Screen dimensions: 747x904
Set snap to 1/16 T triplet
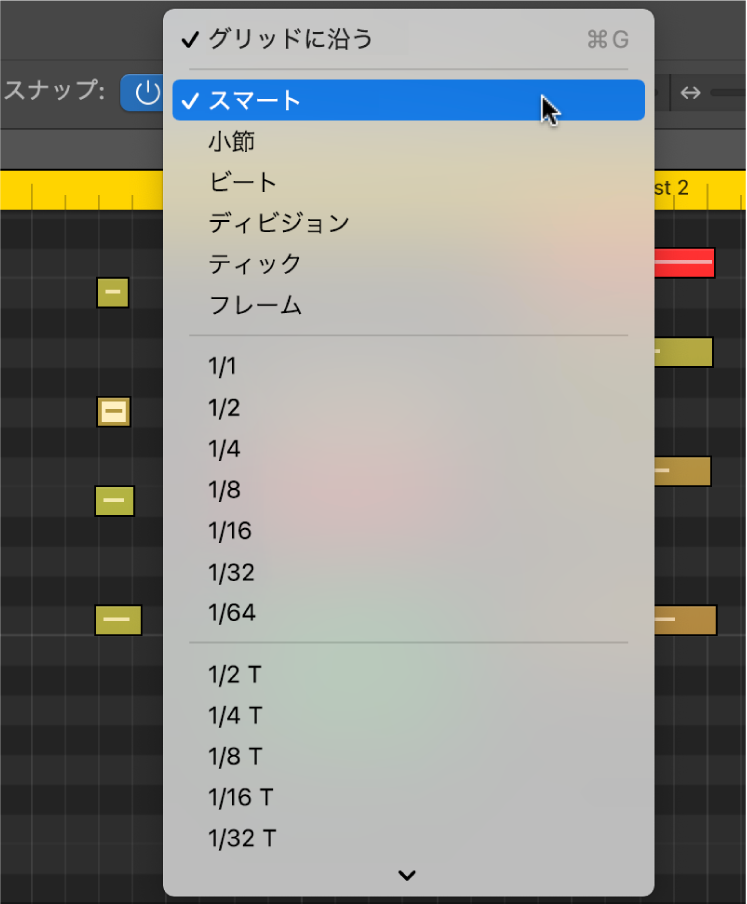point(408,797)
